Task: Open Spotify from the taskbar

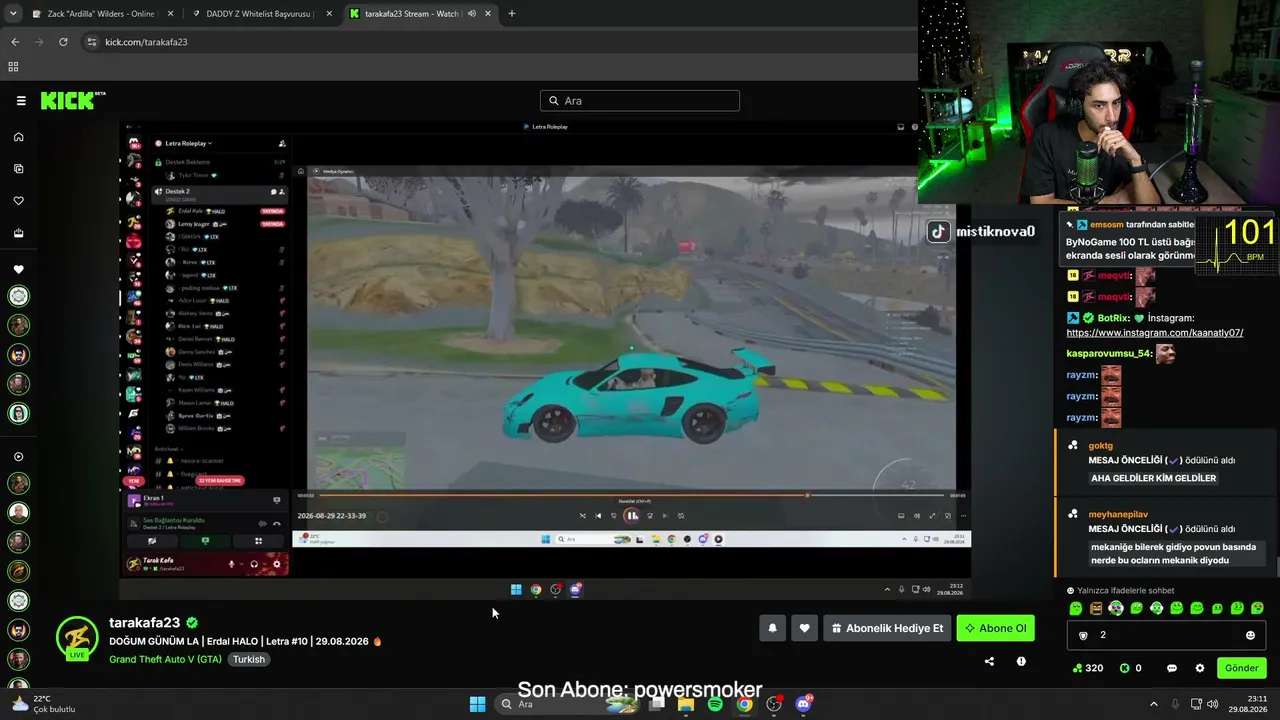Action: click(715, 704)
